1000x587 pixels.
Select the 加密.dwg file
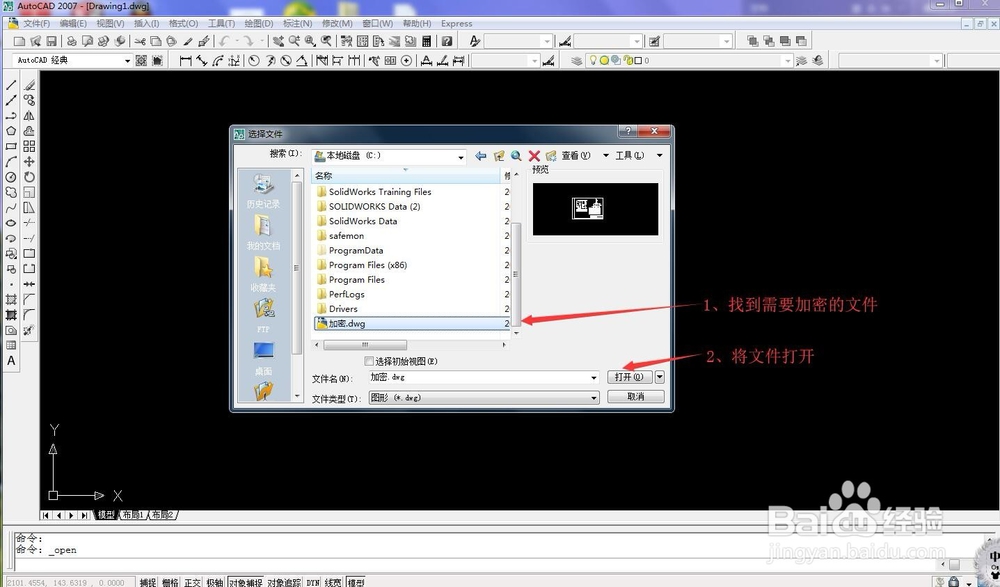(411, 323)
